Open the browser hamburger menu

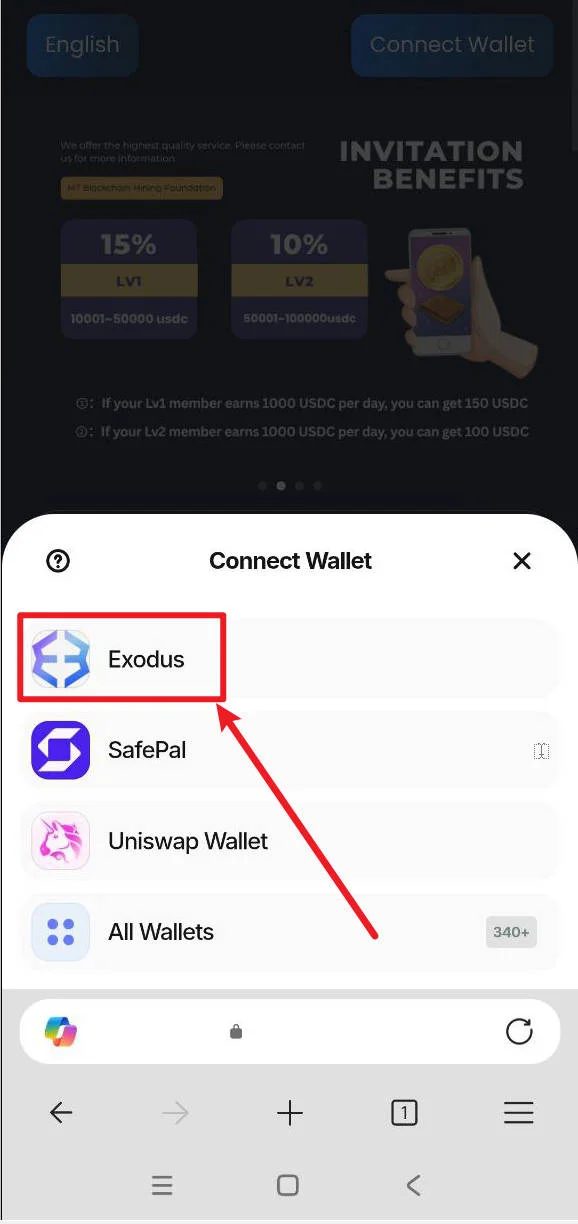click(518, 1112)
